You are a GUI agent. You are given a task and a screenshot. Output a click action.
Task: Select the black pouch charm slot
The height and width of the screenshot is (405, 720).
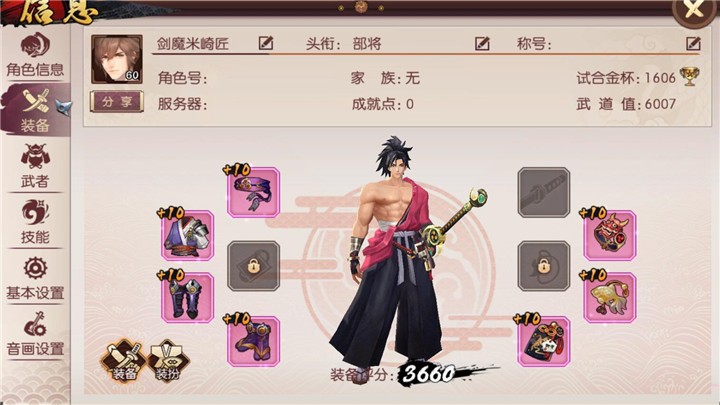point(544,341)
